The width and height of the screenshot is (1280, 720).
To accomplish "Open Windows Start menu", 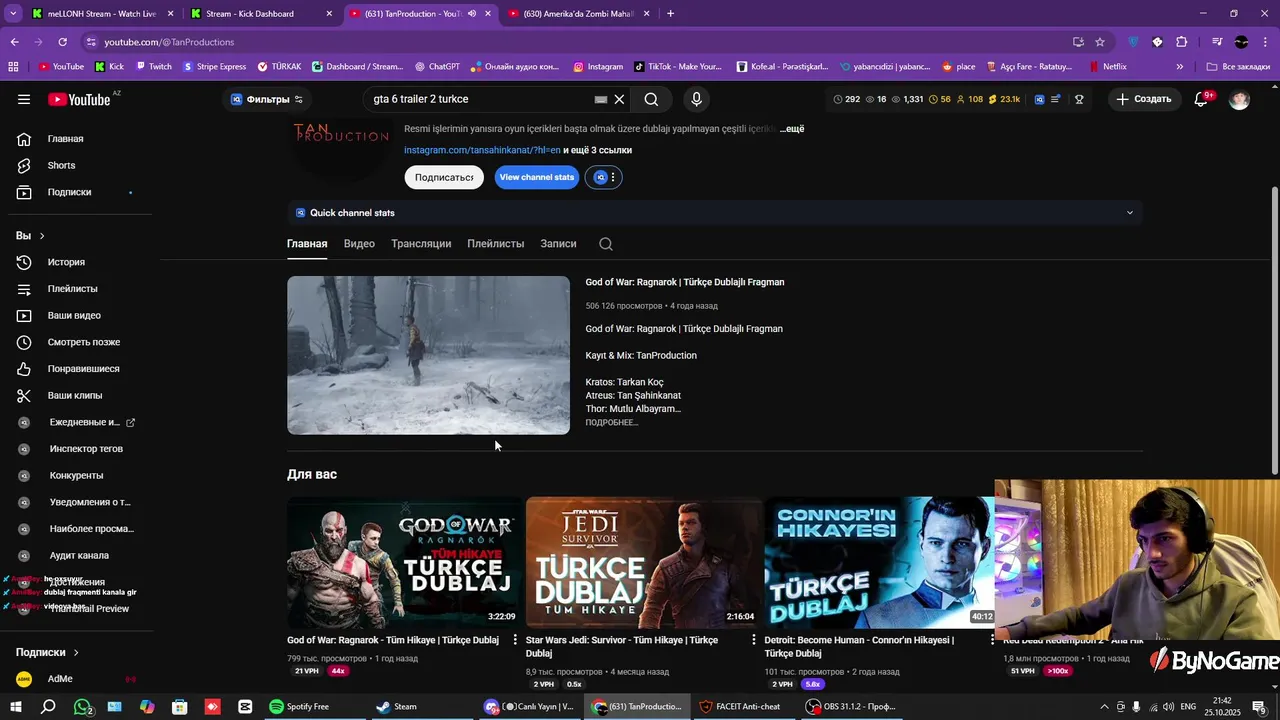I will pyautogui.click(x=15, y=706).
